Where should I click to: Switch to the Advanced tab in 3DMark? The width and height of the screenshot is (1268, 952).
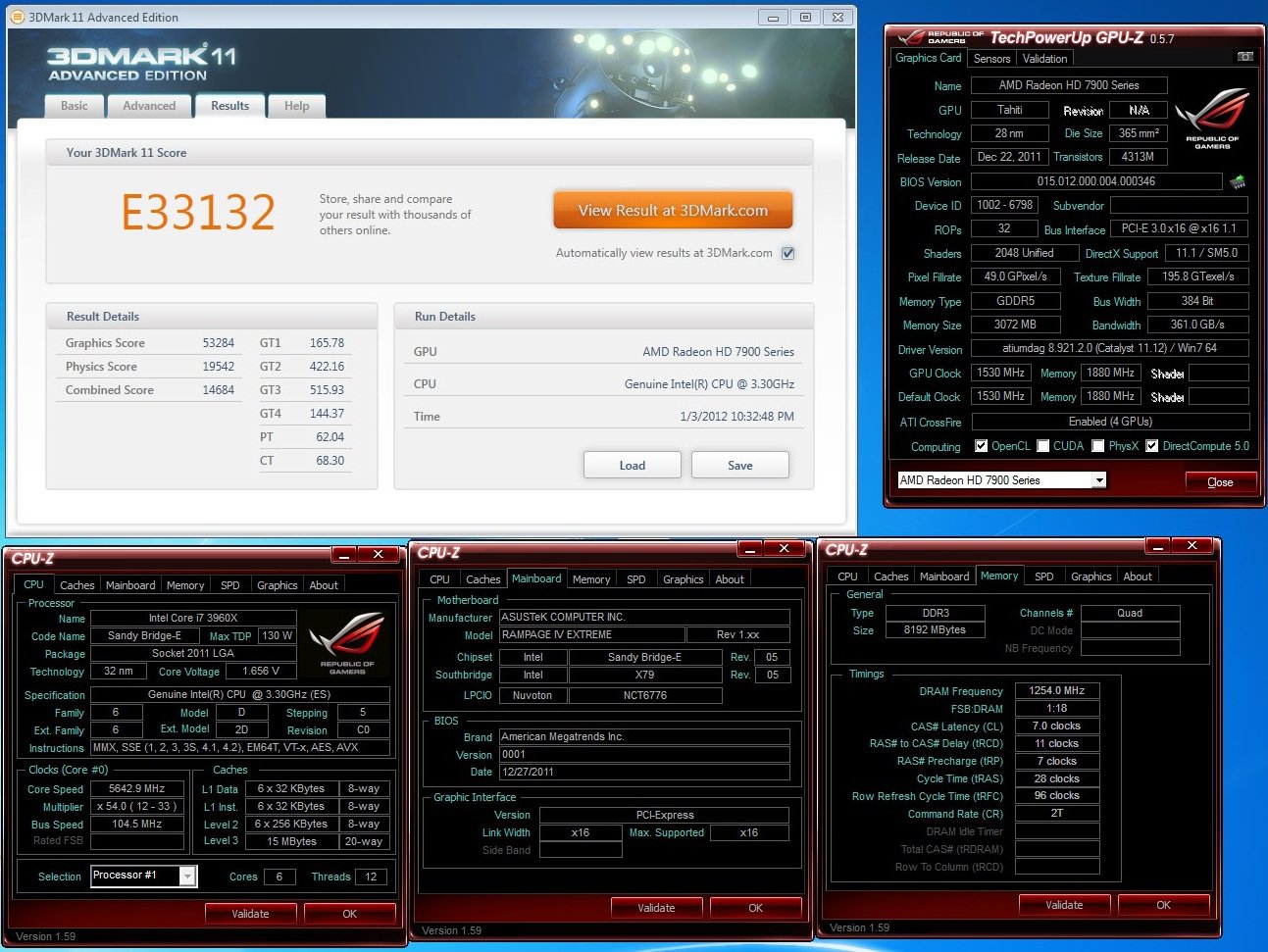click(149, 106)
